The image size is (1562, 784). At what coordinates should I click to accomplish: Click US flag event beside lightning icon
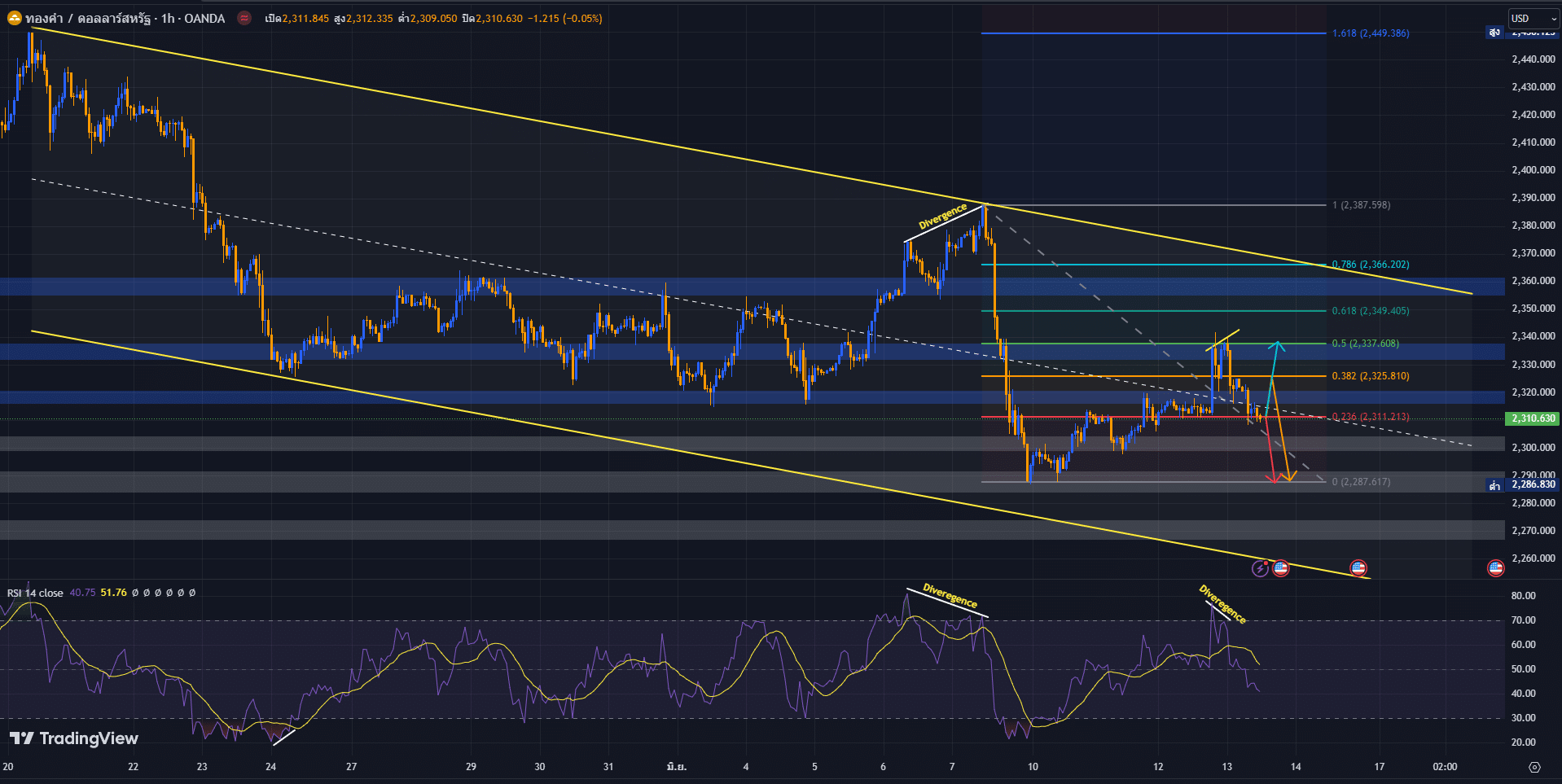point(1281,568)
